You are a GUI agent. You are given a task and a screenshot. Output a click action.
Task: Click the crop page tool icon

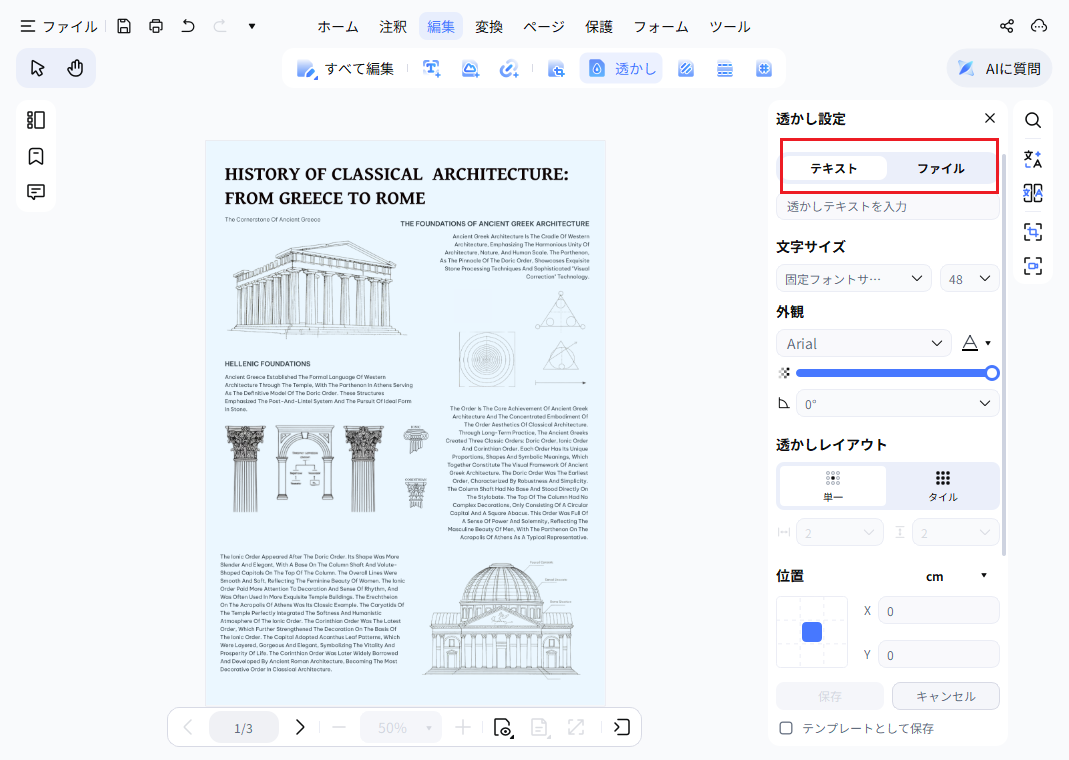click(x=556, y=69)
